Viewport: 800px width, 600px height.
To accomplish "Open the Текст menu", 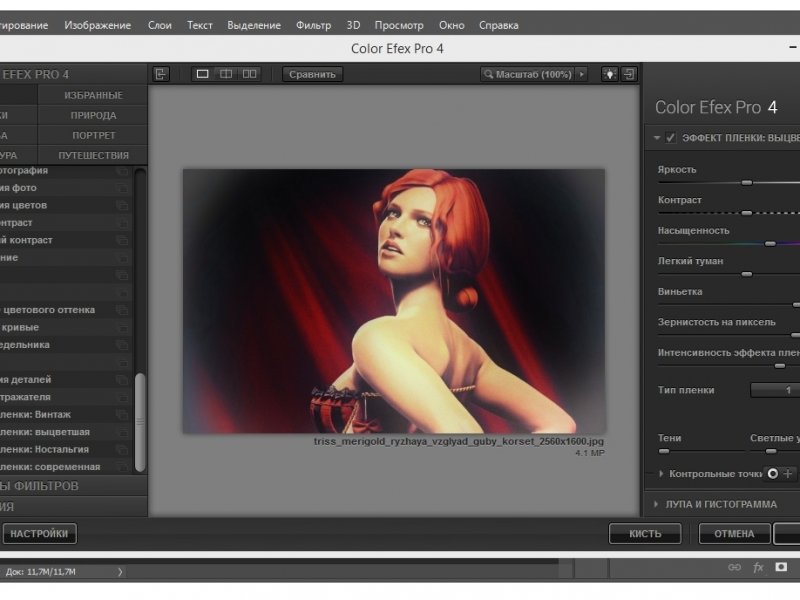I will pos(199,25).
